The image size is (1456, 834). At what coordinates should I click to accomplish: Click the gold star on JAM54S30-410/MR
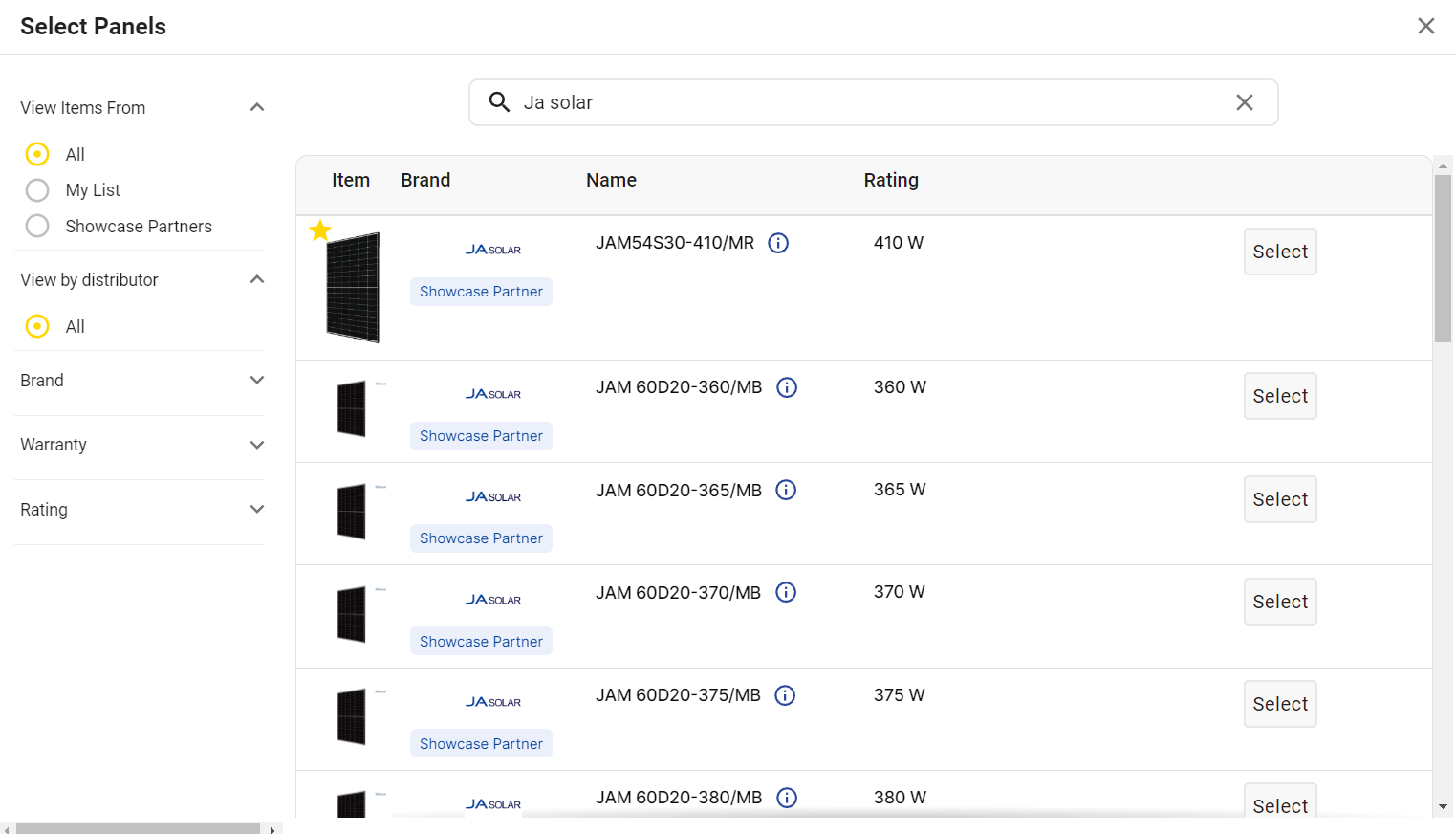pos(320,230)
